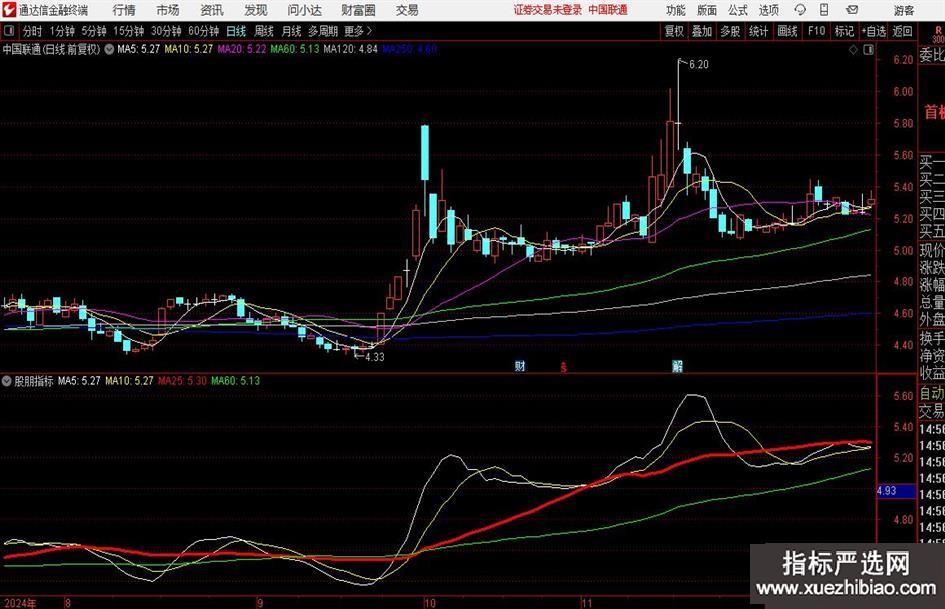945x609 pixels.
Task: Open the 财富圈 menu
Action: pyautogui.click(x=358, y=10)
